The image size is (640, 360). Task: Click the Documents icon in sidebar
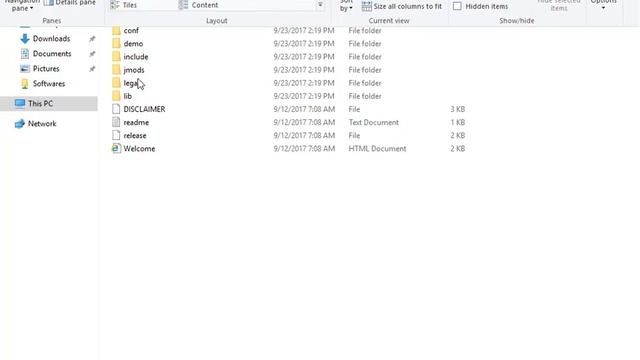[25, 53]
